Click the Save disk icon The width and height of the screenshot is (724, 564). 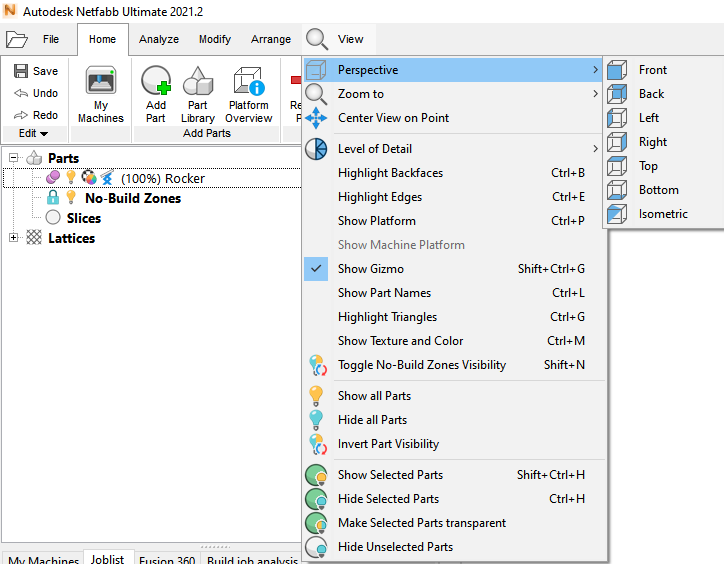[21, 71]
